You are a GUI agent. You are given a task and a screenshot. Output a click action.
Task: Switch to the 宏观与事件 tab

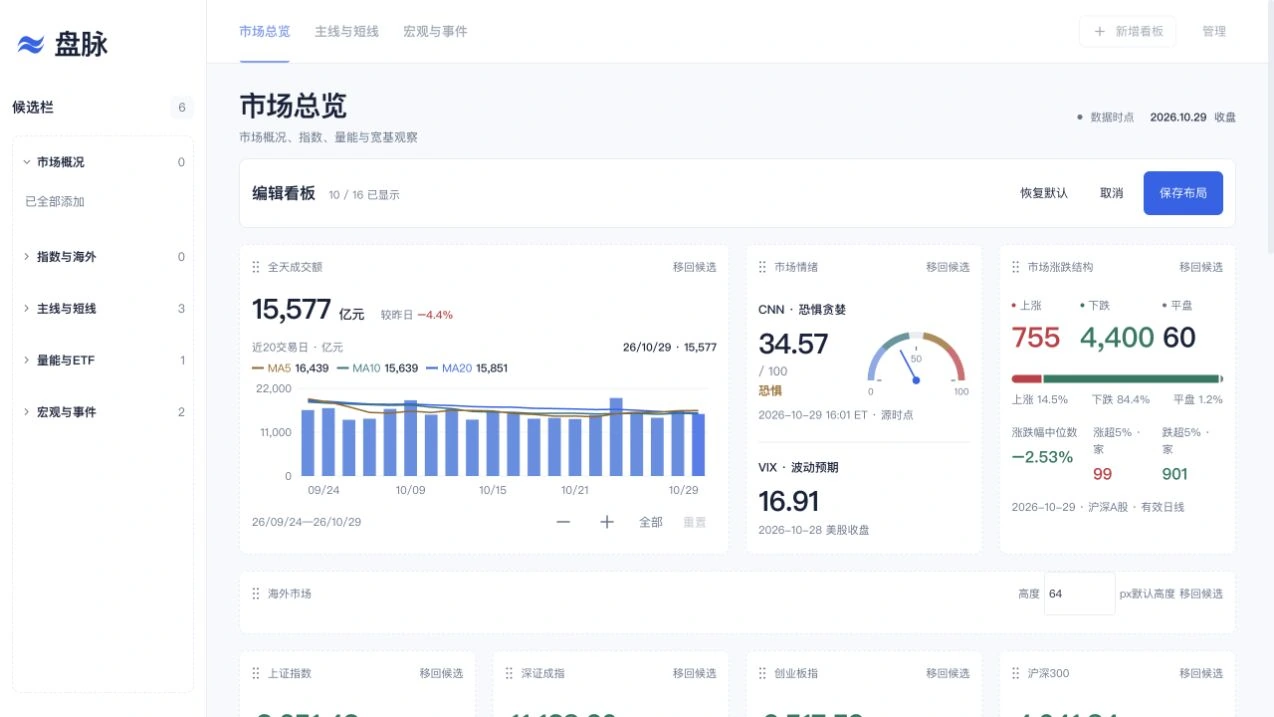pos(435,31)
